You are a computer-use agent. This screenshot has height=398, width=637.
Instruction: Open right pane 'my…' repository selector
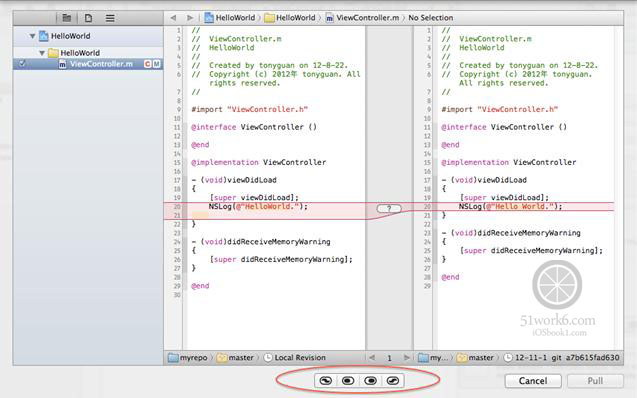pyautogui.click(x=433, y=358)
